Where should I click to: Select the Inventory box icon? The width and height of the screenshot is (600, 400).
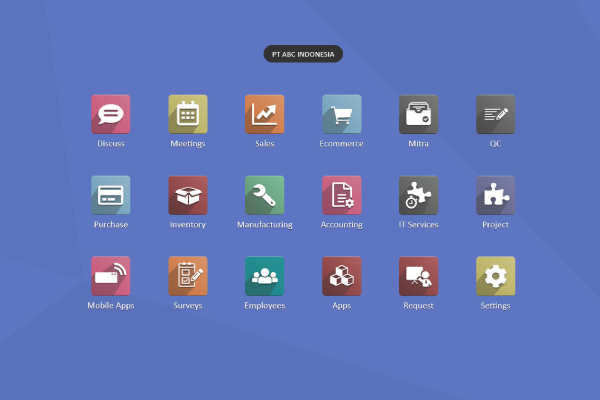[188, 195]
